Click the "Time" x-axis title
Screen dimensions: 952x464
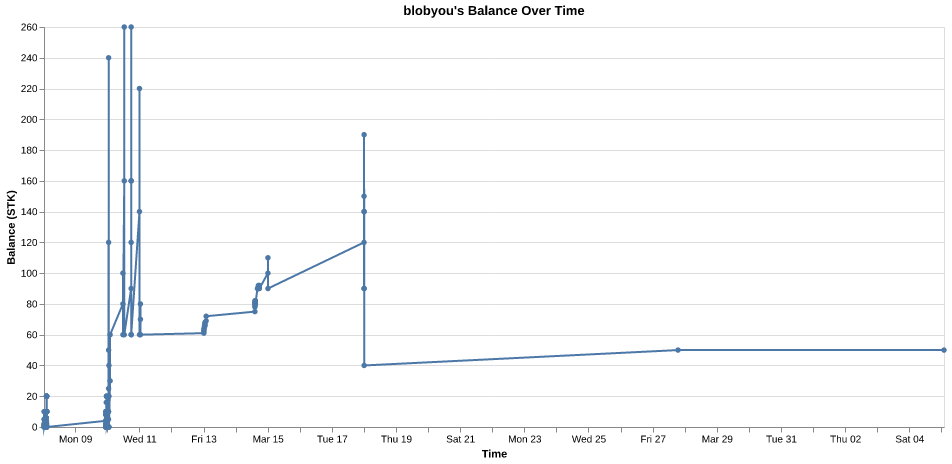pyautogui.click(x=494, y=454)
